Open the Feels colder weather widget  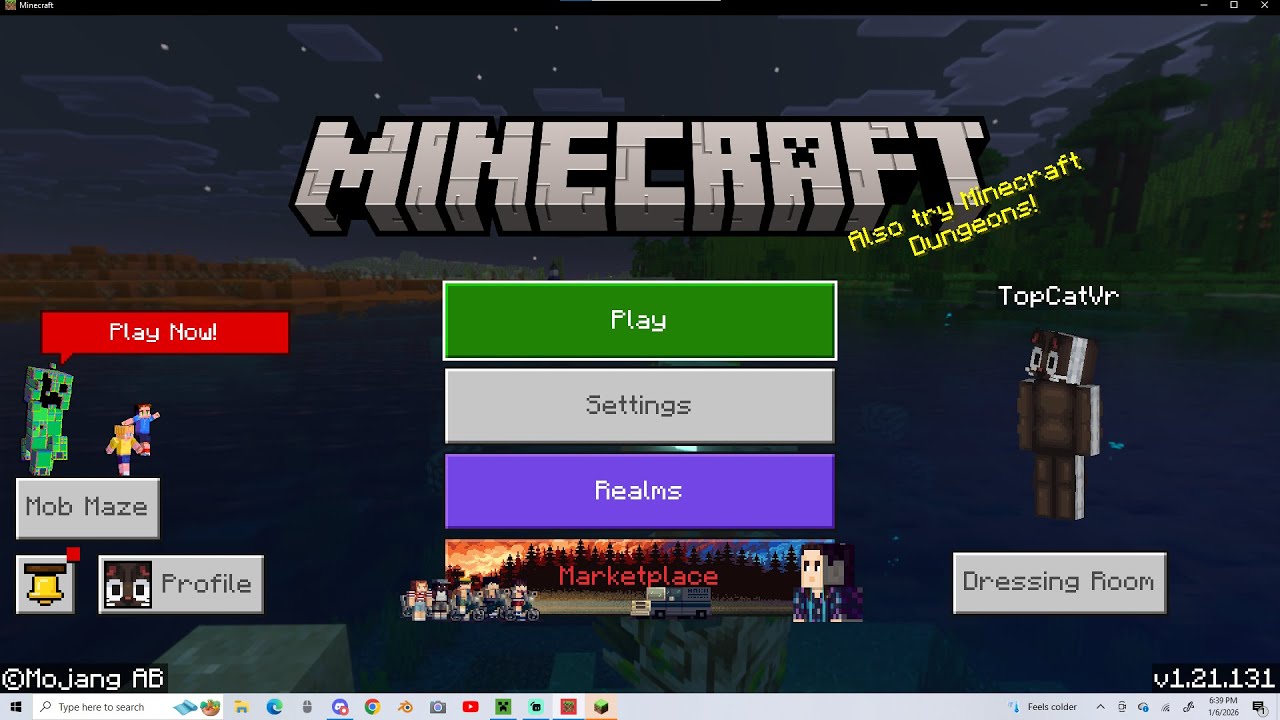pos(1043,707)
